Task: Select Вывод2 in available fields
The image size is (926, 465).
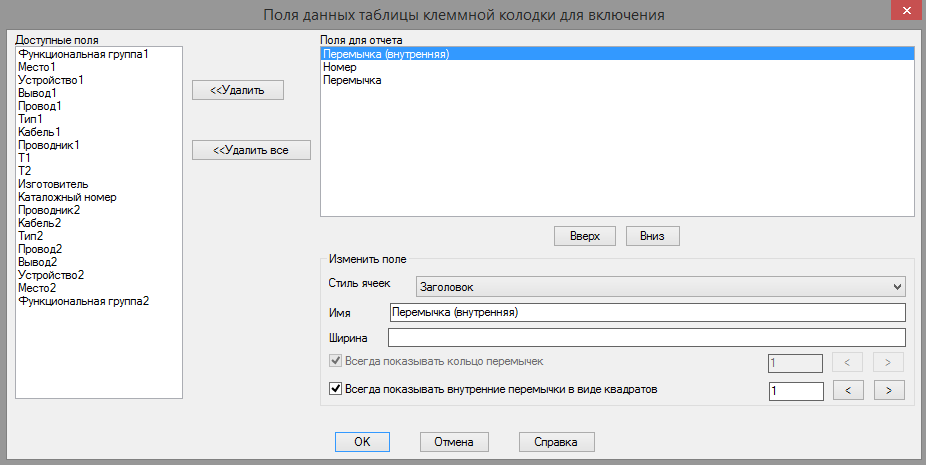Action: pyautogui.click(x=99, y=262)
